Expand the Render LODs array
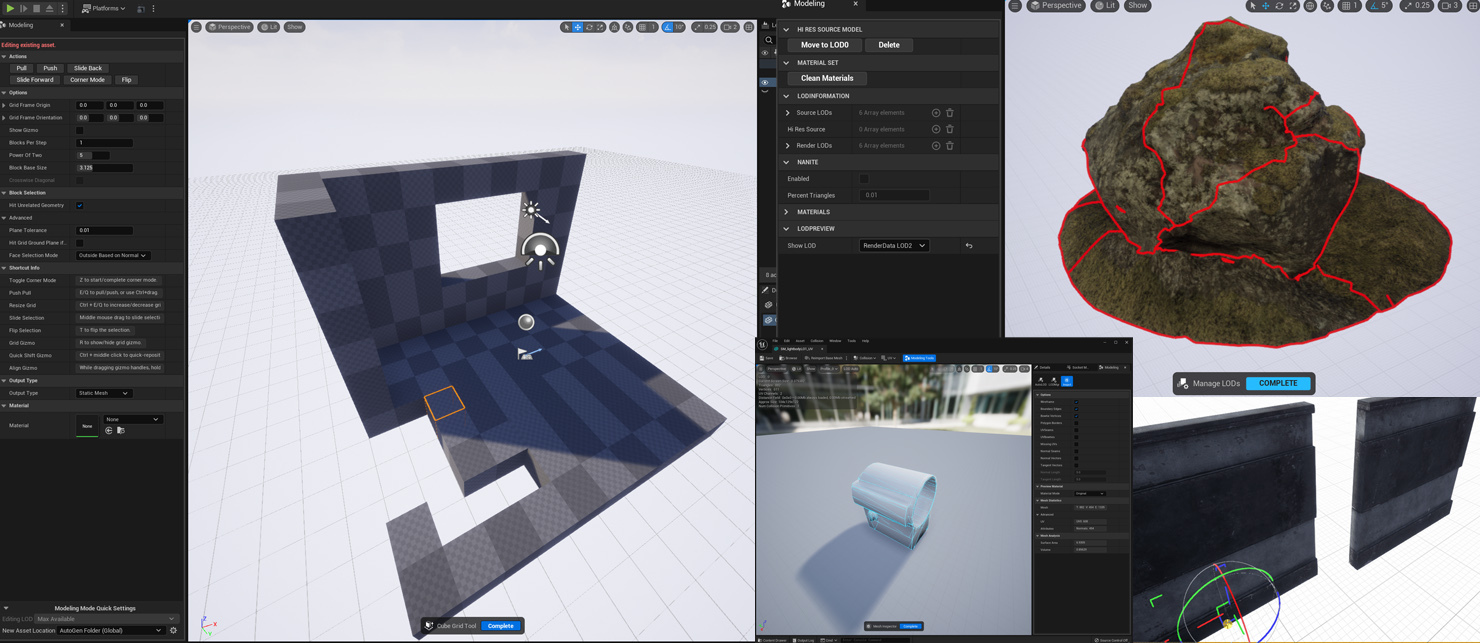The image size is (1480, 643). click(788, 146)
